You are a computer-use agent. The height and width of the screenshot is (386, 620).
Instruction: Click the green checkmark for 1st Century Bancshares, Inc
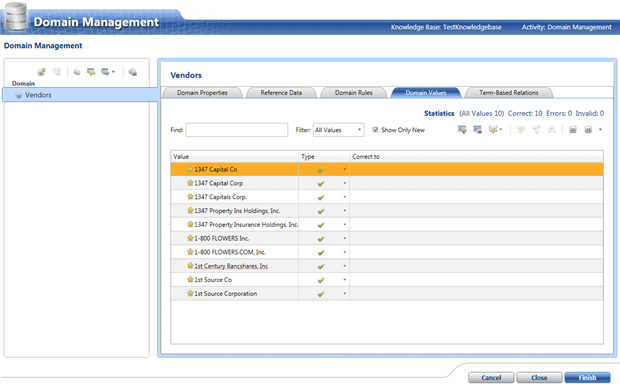(321, 267)
